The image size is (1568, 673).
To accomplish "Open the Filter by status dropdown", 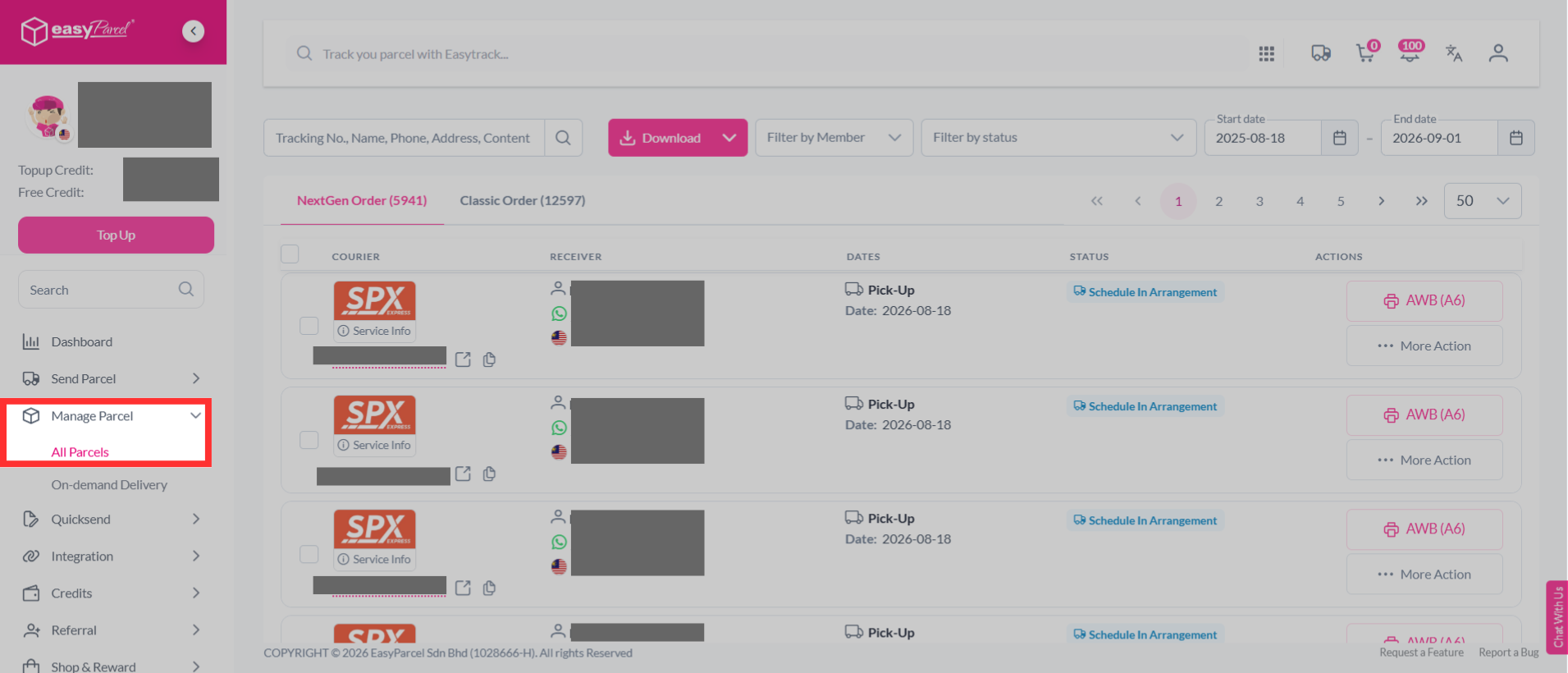I will coord(1058,138).
